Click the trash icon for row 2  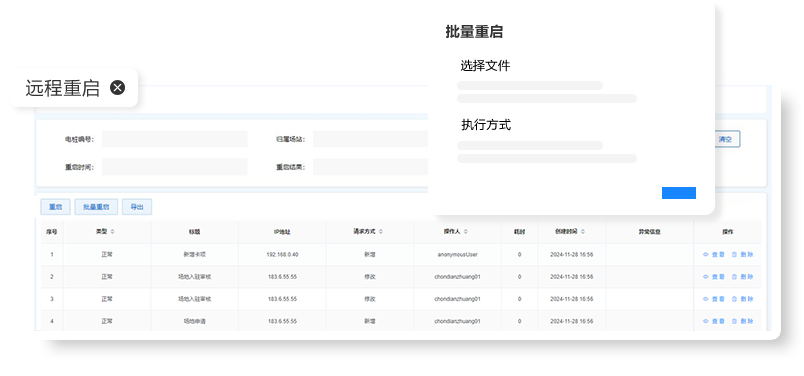point(734,276)
